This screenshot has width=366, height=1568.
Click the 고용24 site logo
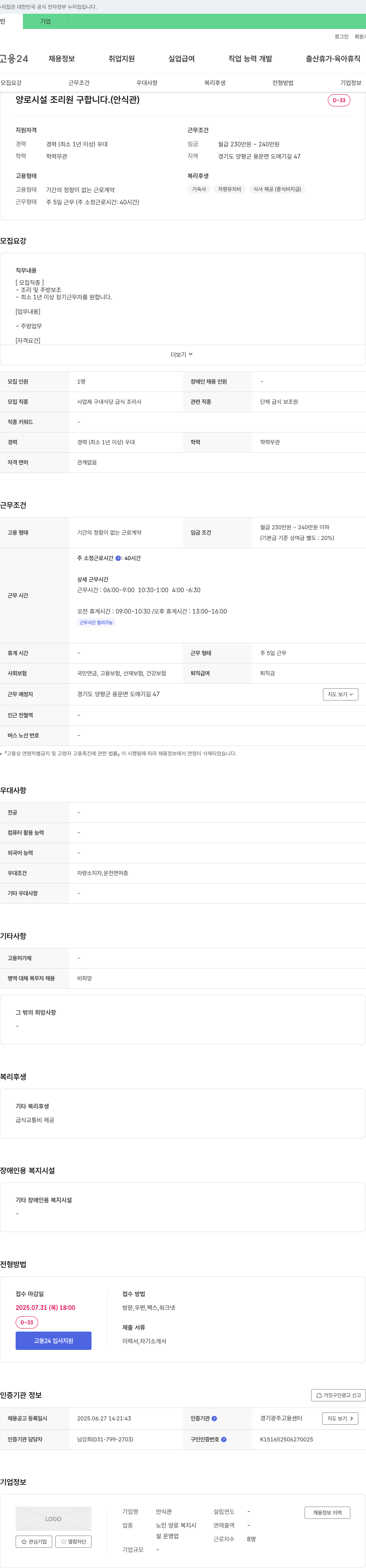point(13,59)
